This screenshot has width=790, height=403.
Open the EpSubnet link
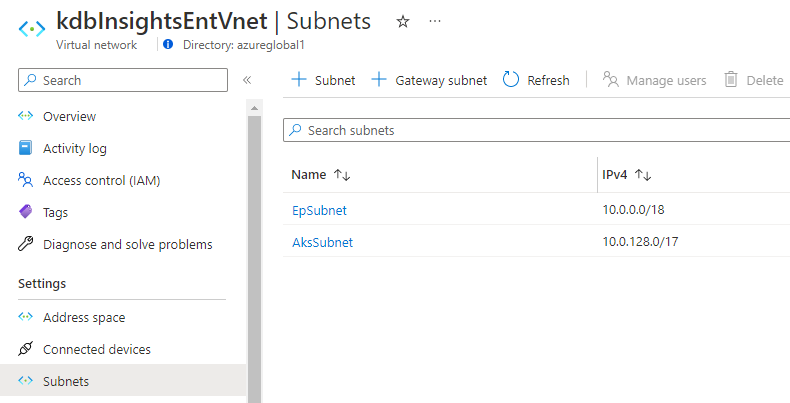click(x=319, y=210)
